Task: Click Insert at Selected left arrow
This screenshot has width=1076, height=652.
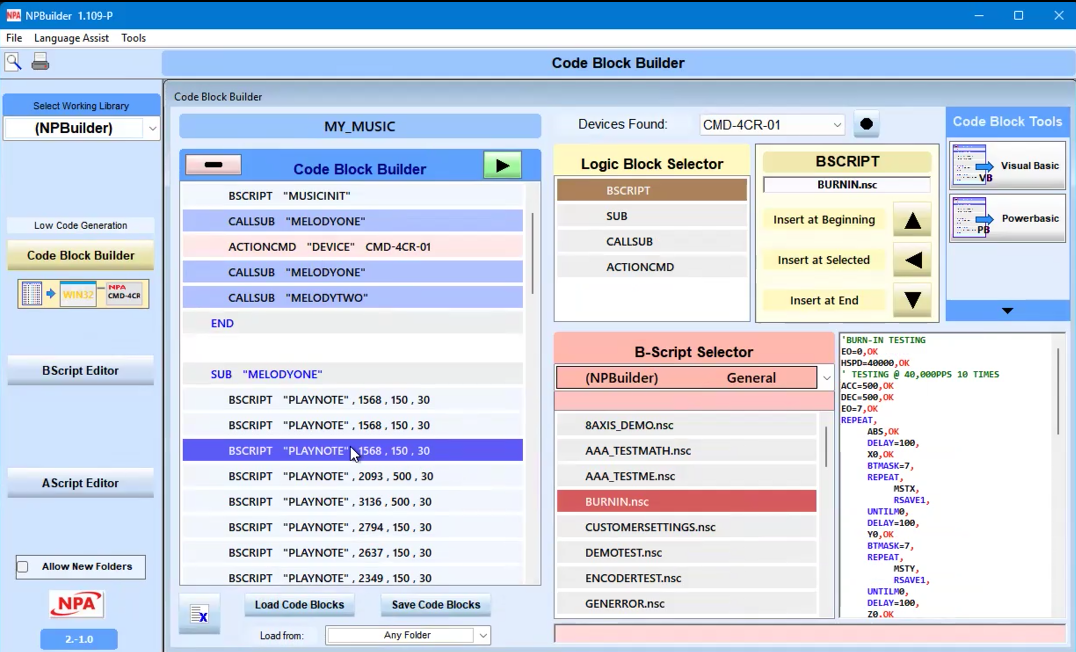Action: coord(912,260)
